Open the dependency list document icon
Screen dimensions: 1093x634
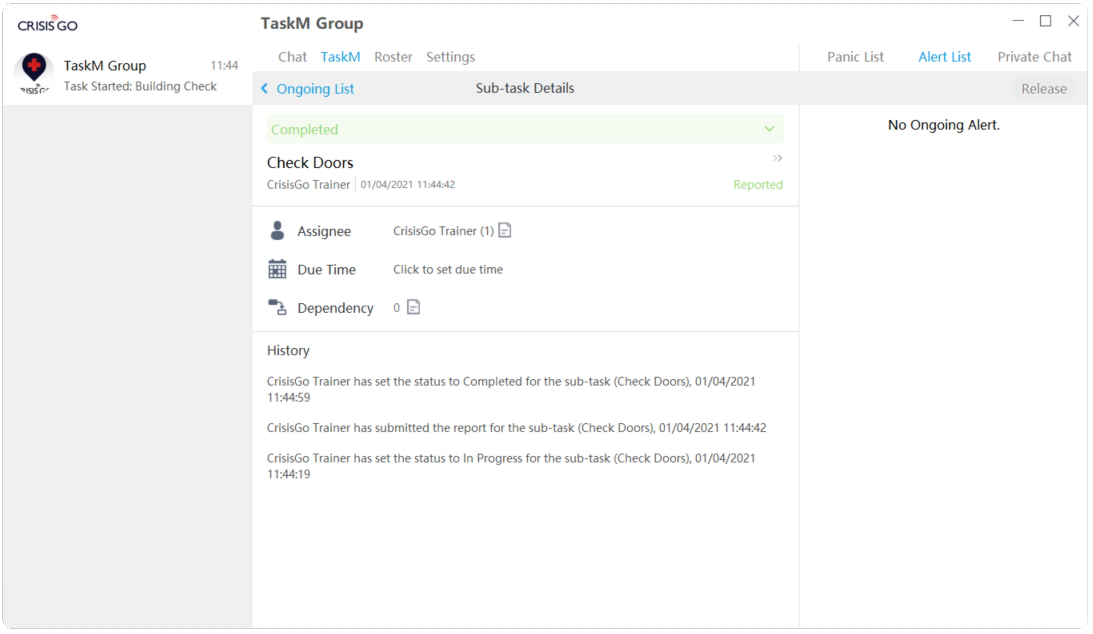point(413,307)
